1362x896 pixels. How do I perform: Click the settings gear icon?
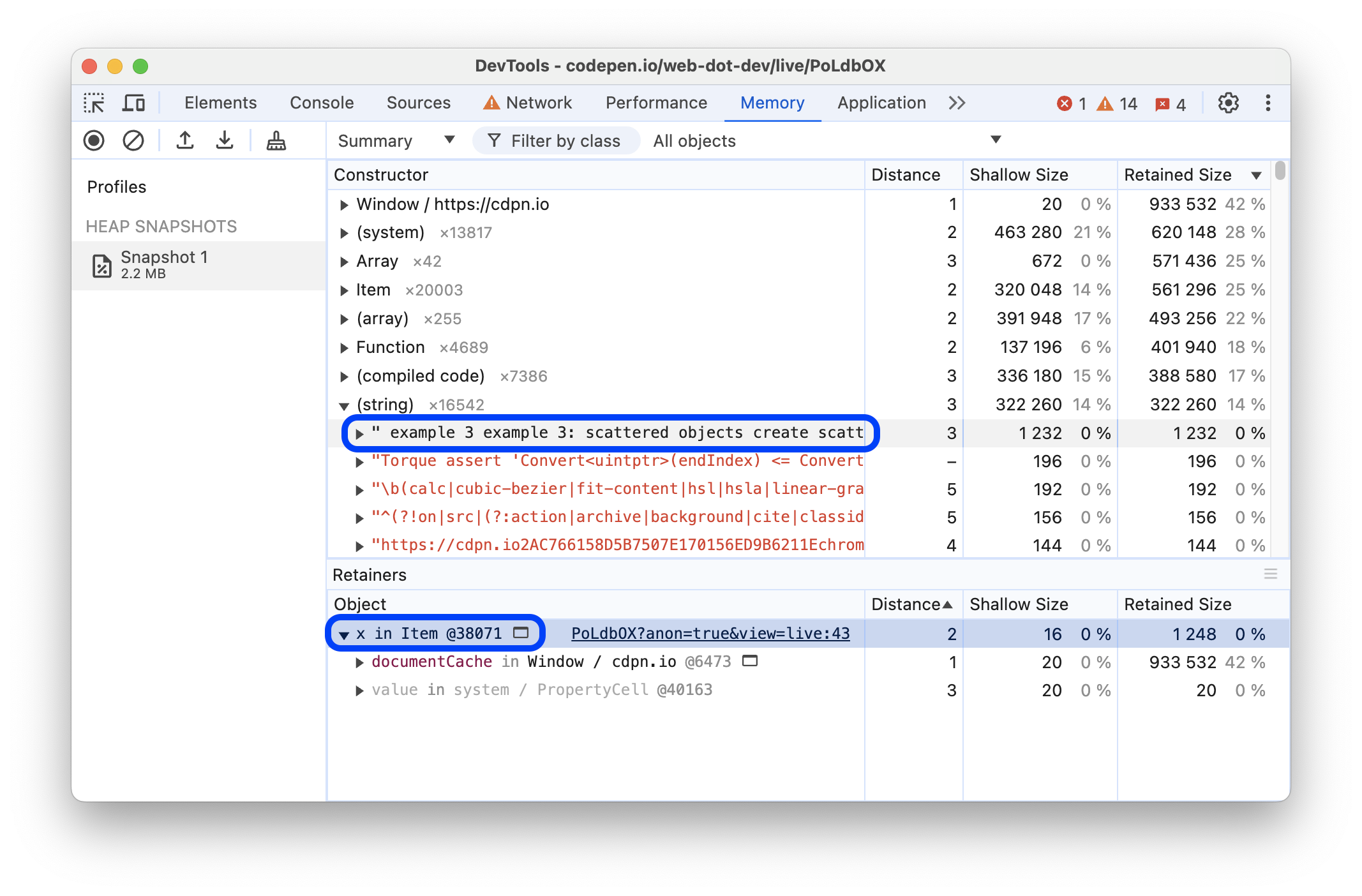(x=1227, y=102)
